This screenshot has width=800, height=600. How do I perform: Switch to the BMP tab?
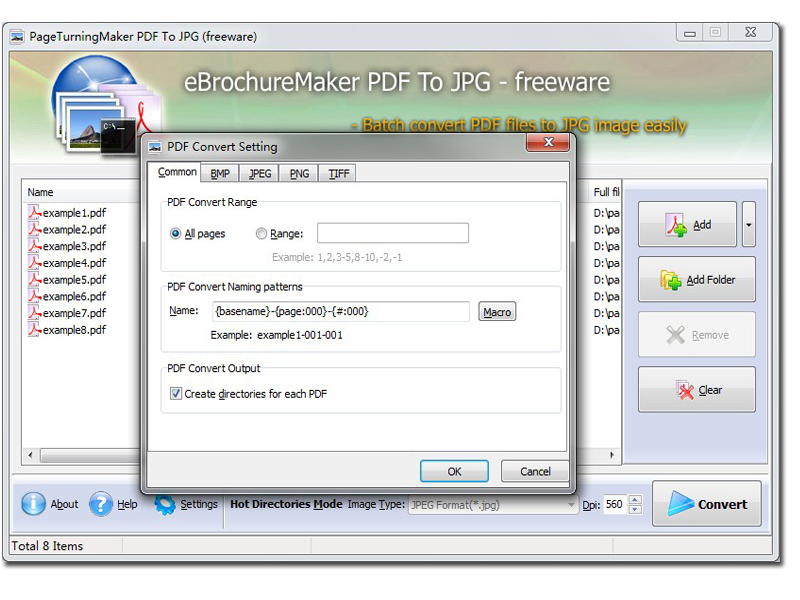[x=220, y=173]
